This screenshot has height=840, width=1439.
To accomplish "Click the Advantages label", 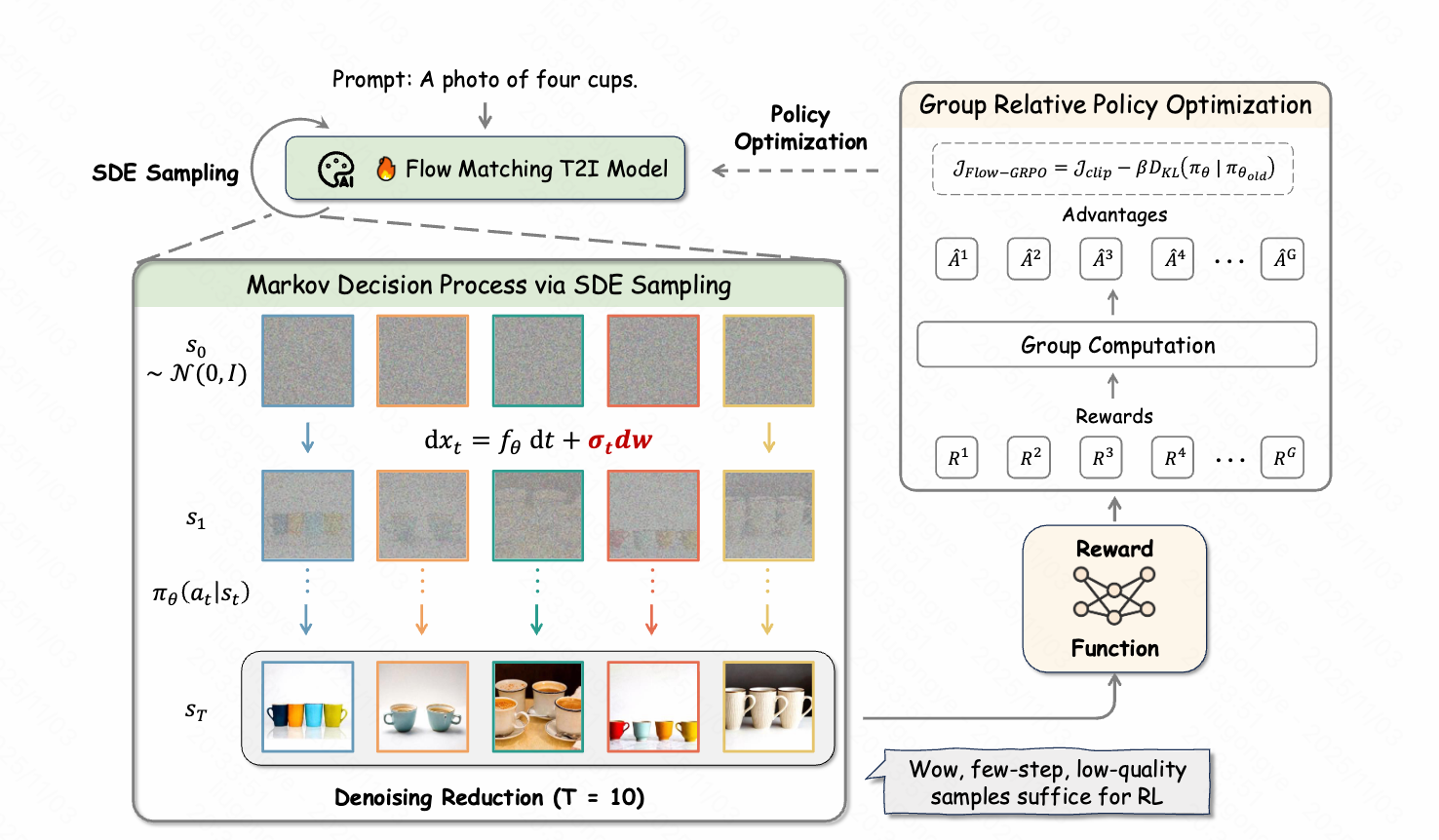I will [1114, 214].
